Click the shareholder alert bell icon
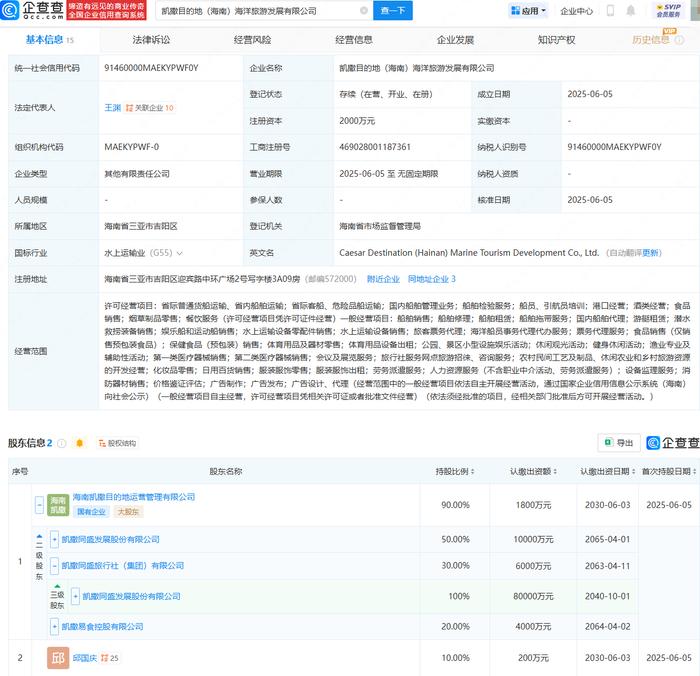The width and height of the screenshot is (700, 676). pos(79,443)
